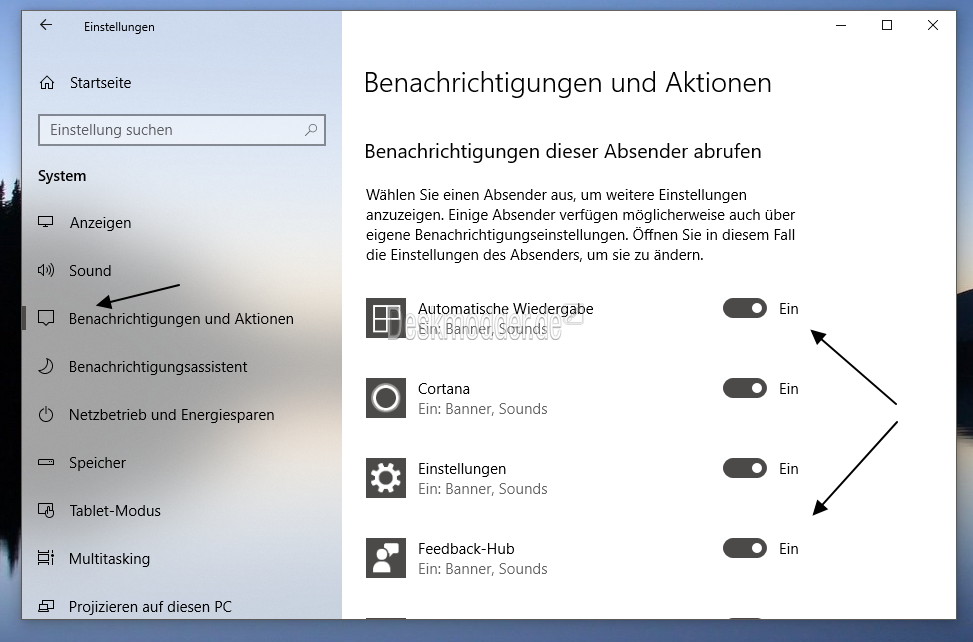
Task: Disable the Cortana notifications toggle
Action: [x=745, y=388]
